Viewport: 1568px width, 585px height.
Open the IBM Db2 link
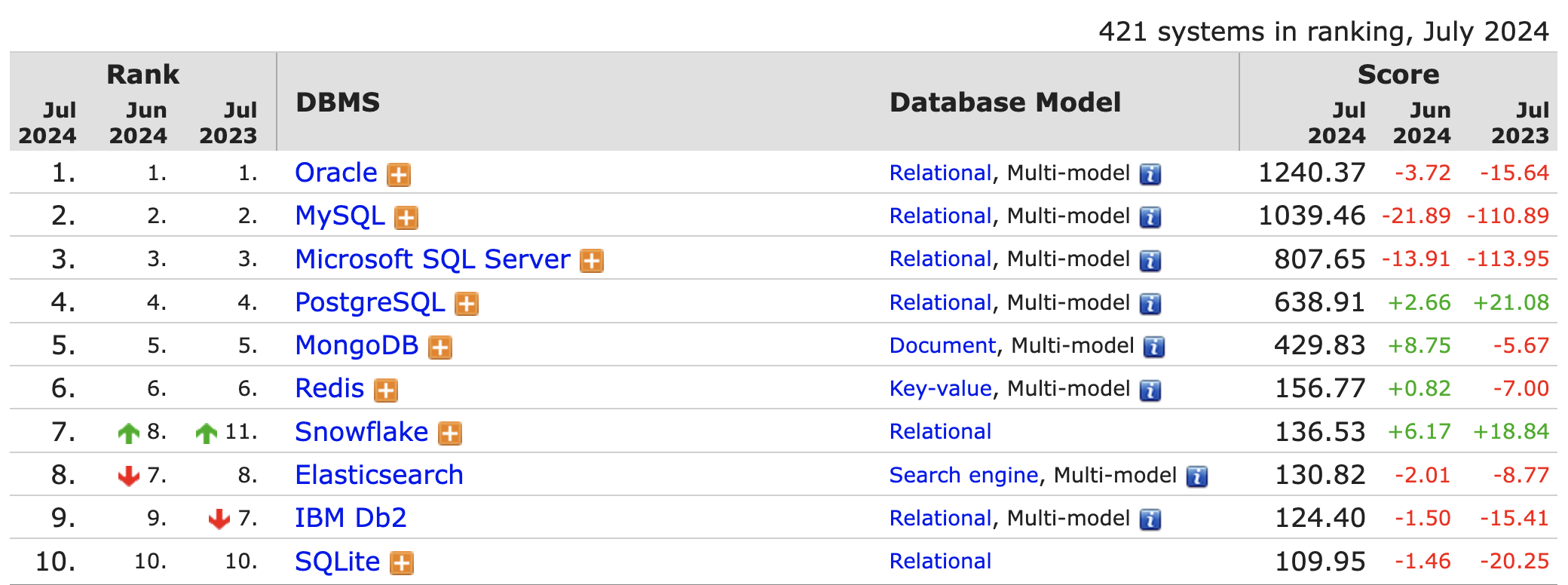(351, 518)
